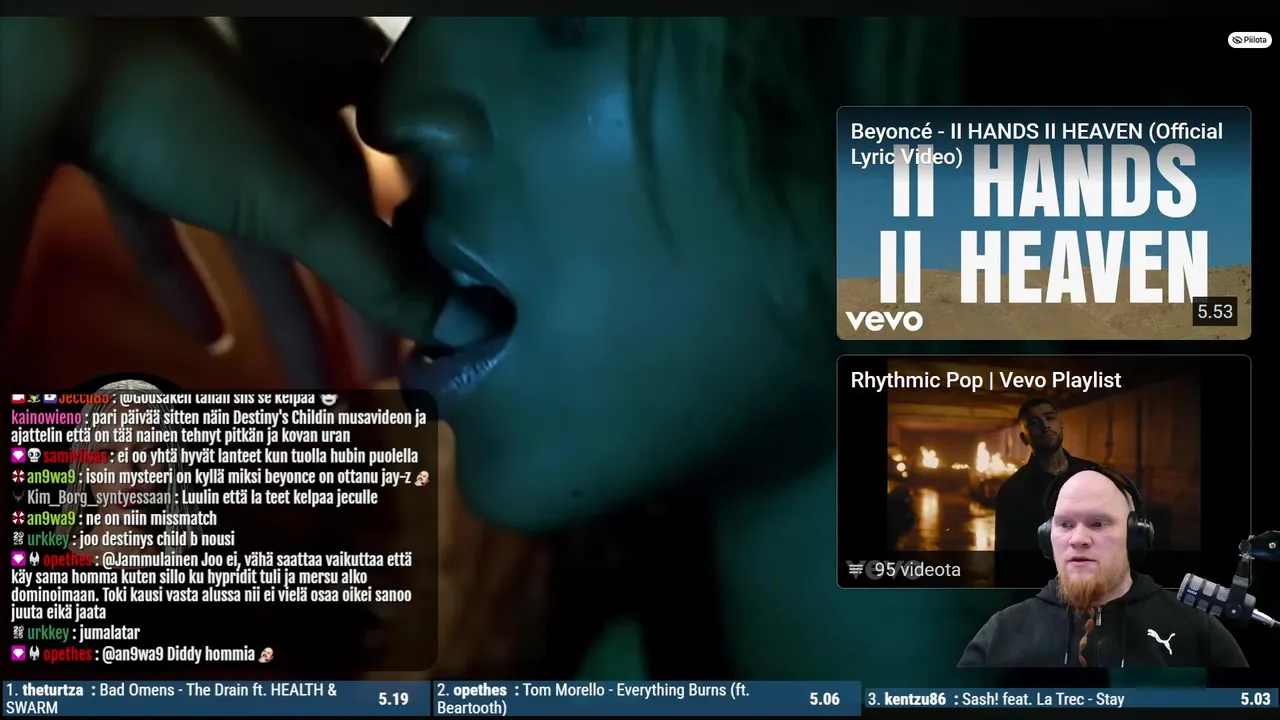Image resolution: width=1280 pixels, height=720 pixels.
Task: Click the kainowieno username in chat
Action: click(x=47, y=417)
